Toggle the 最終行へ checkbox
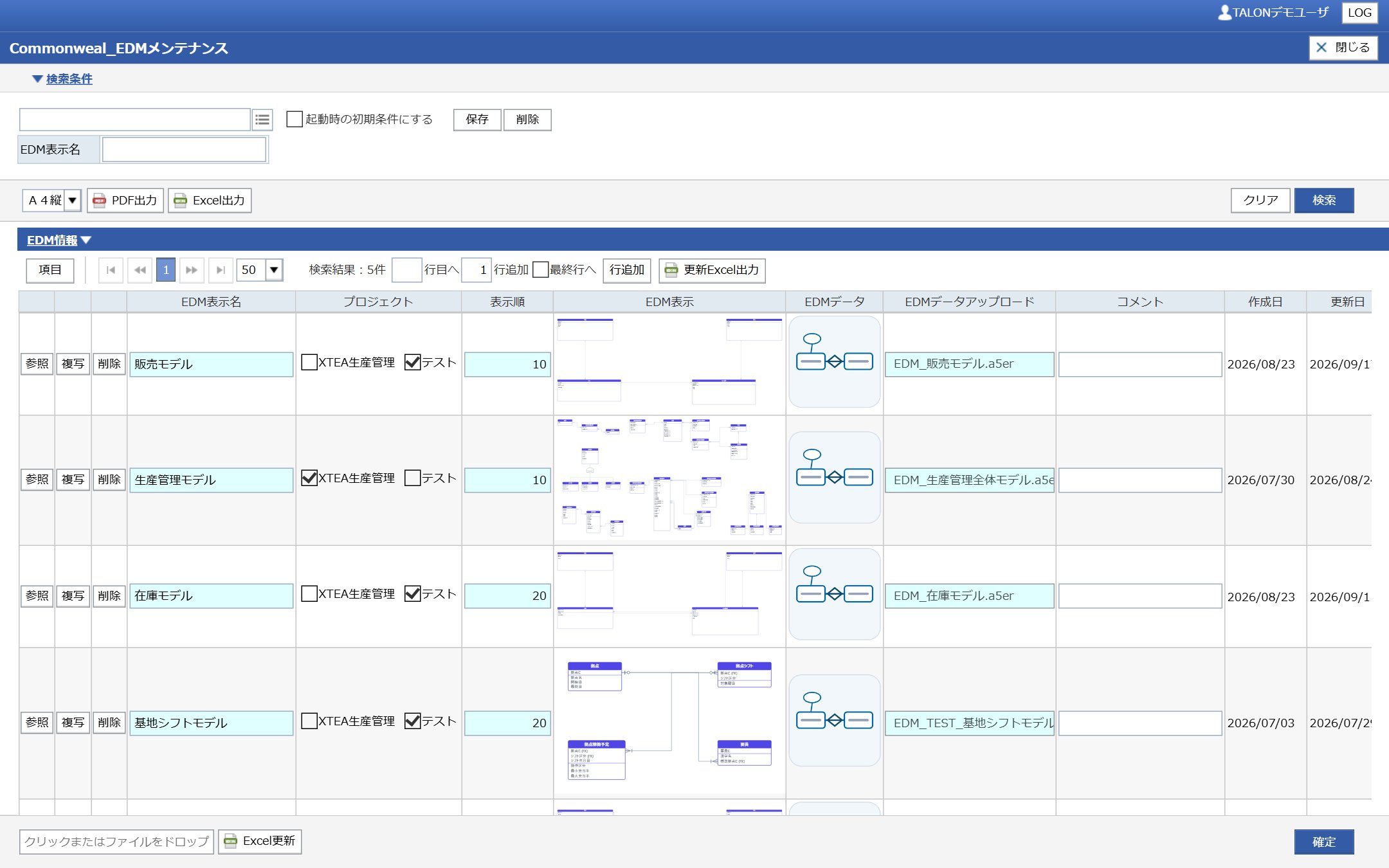1389x868 pixels. click(x=541, y=270)
